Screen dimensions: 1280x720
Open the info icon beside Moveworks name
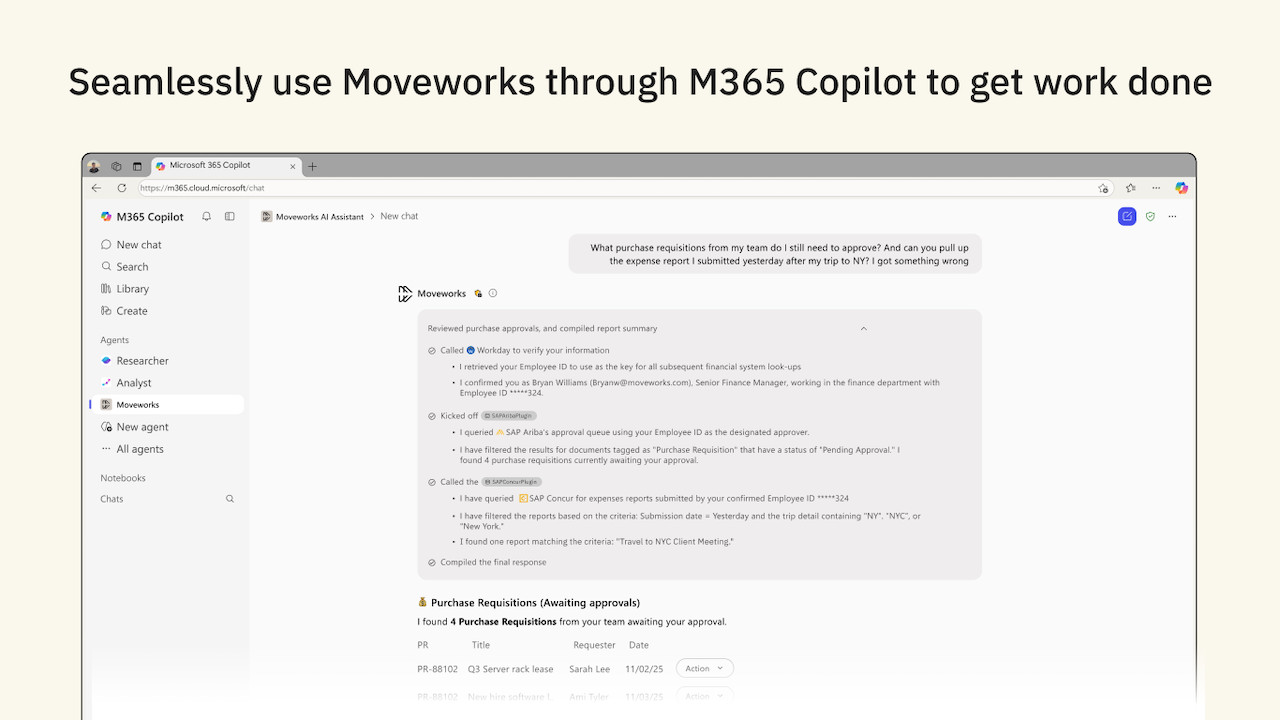(x=493, y=294)
